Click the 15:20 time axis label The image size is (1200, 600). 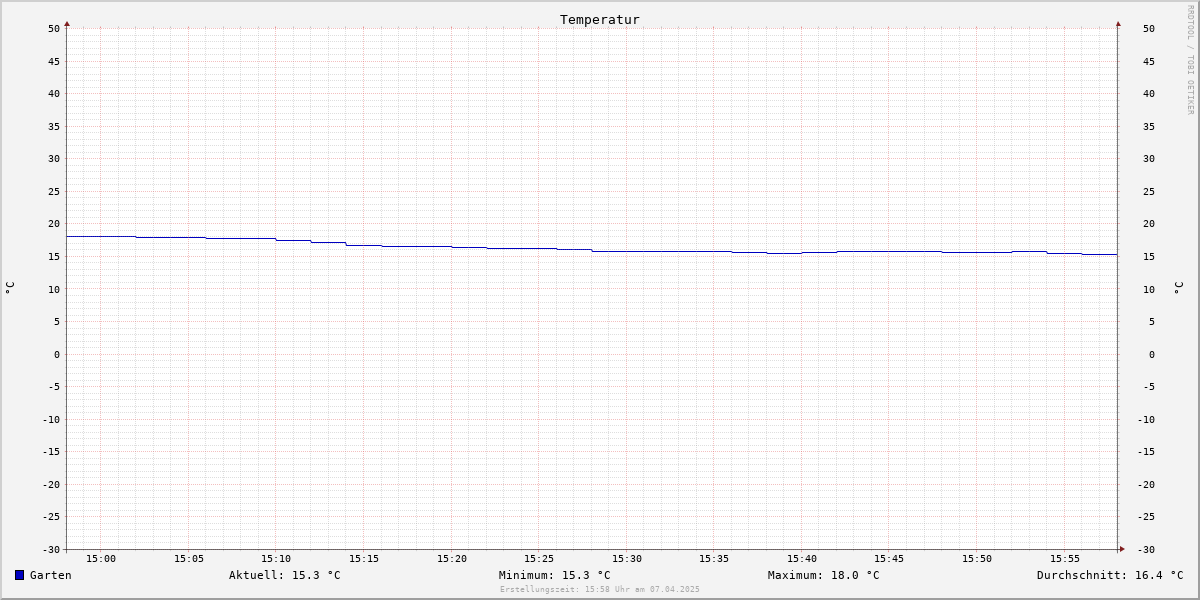coord(452,559)
